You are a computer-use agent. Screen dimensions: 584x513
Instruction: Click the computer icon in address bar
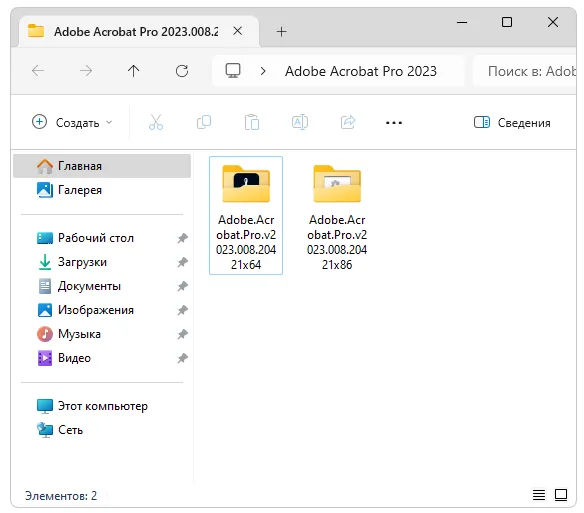[x=233, y=70]
